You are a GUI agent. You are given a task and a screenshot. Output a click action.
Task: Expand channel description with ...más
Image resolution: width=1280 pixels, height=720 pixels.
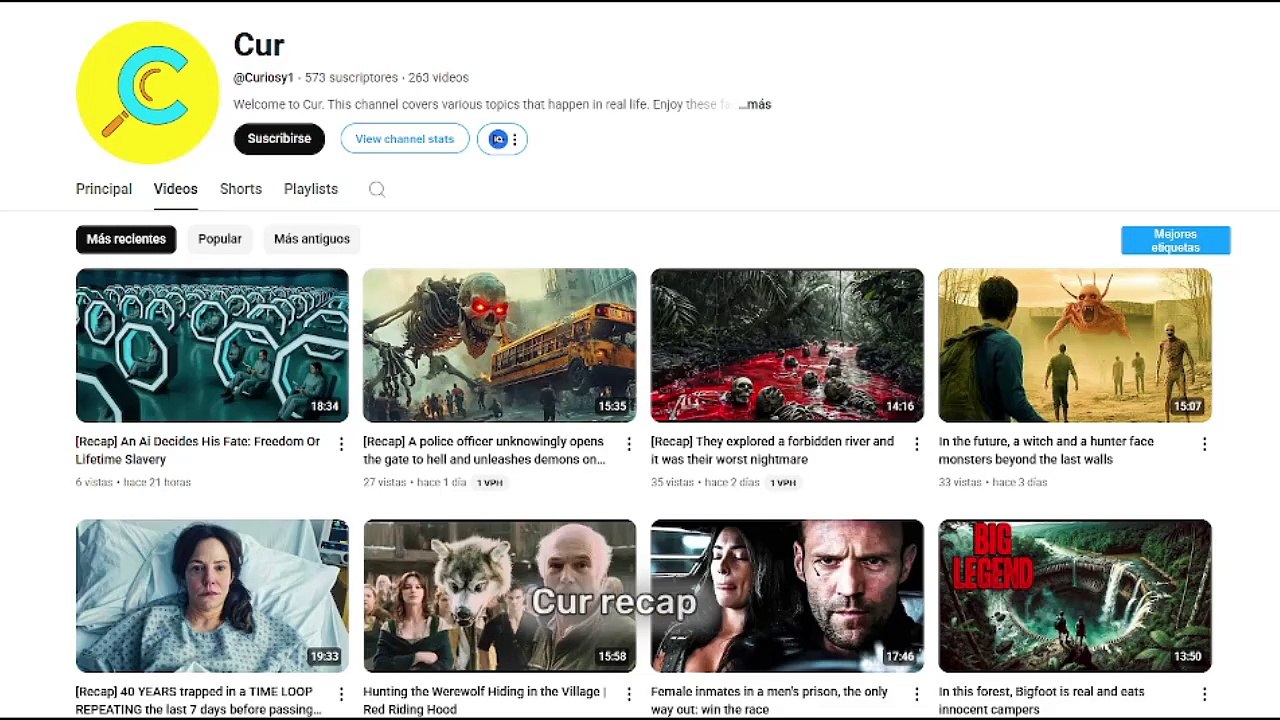[x=755, y=105]
